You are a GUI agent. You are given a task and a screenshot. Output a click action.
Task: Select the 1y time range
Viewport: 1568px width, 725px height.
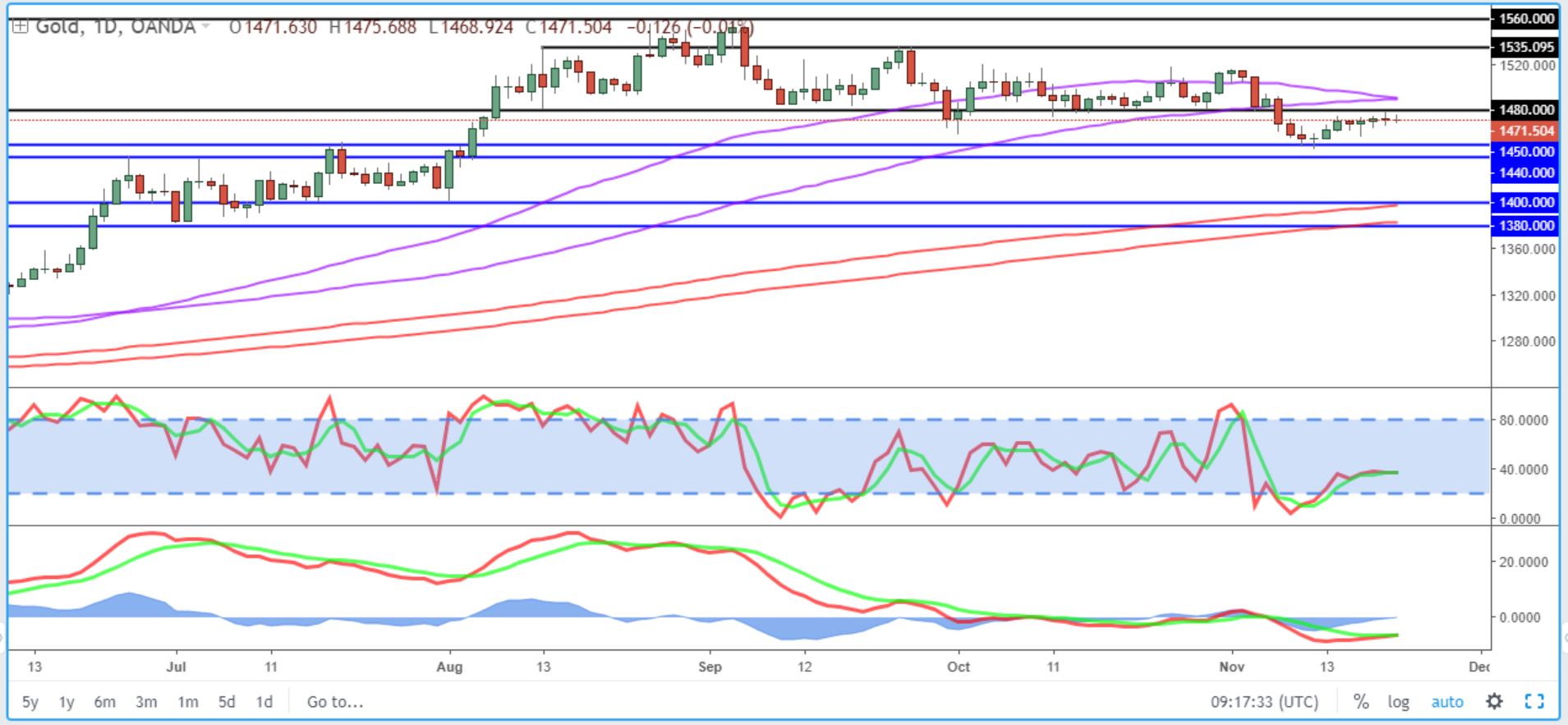click(67, 702)
